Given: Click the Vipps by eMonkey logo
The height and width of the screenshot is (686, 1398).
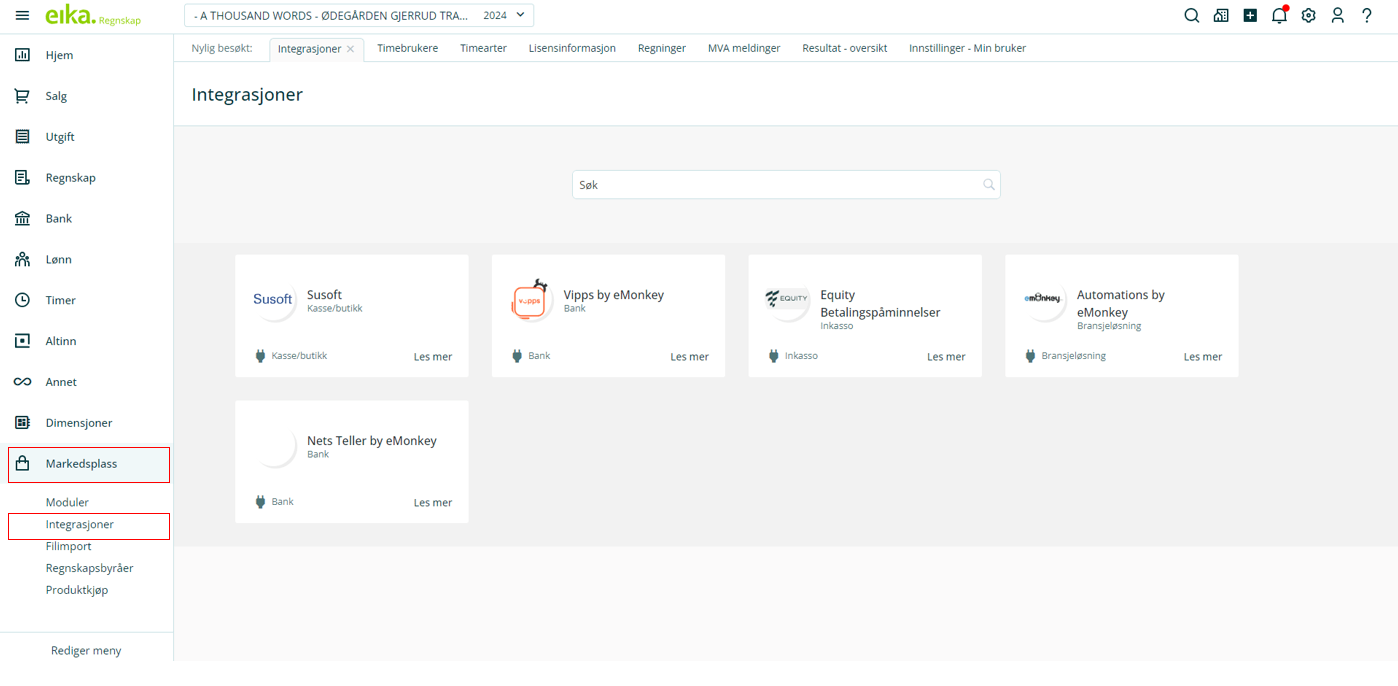Looking at the screenshot, I should click(529, 300).
